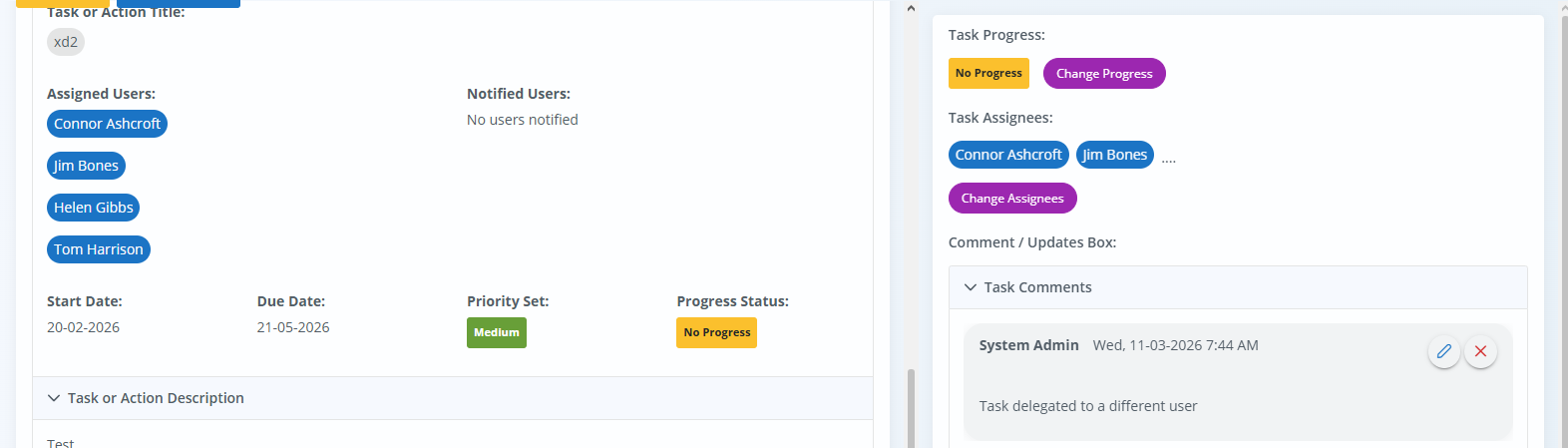The image size is (1568, 448).
Task: Click the xd2 task title chip
Action: (x=66, y=42)
